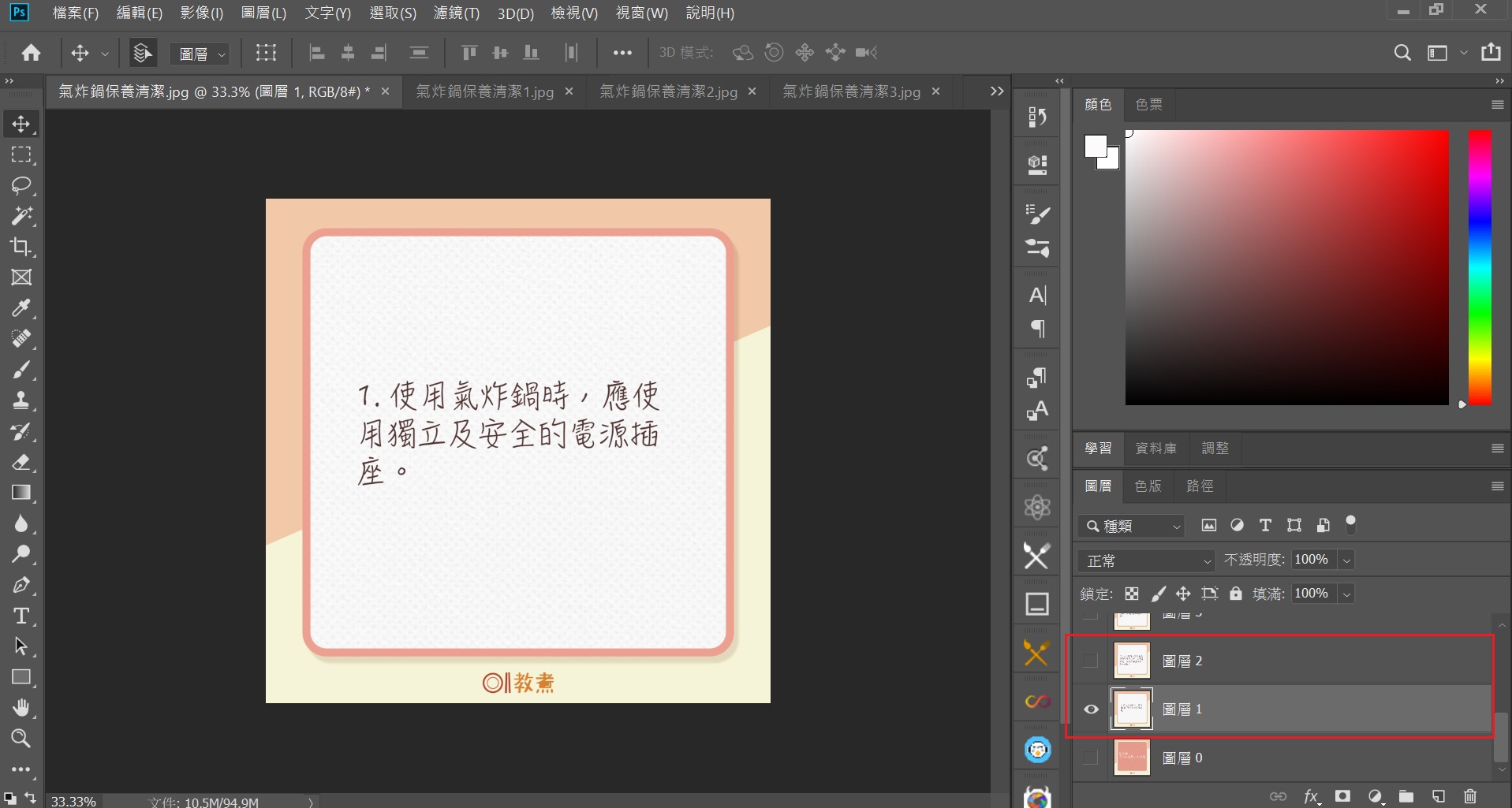1512x808 pixels.
Task: Open the opacity dropdown arrow
Action: (x=1346, y=560)
